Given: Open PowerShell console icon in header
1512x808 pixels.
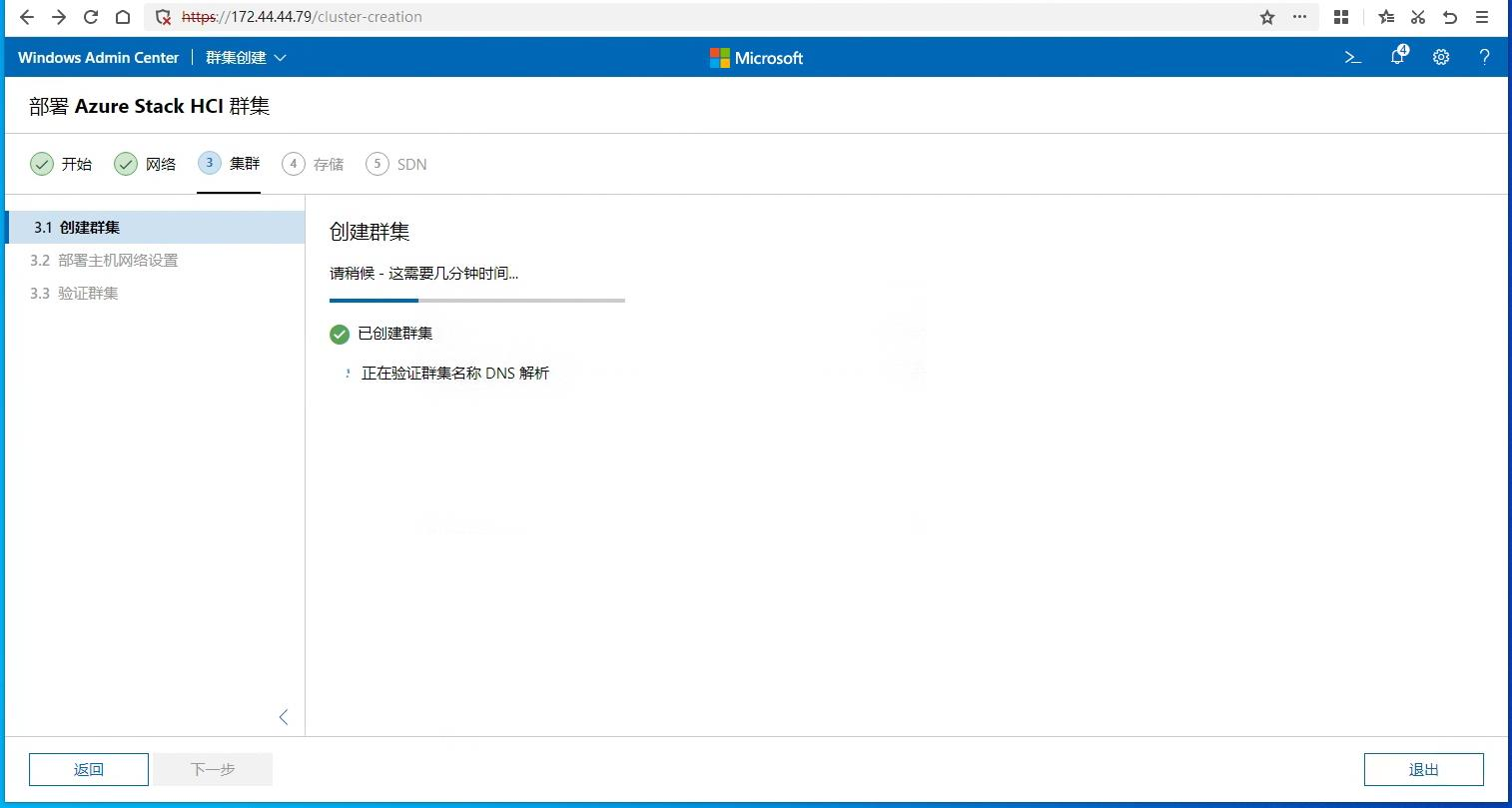Looking at the screenshot, I should click(1353, 58).
